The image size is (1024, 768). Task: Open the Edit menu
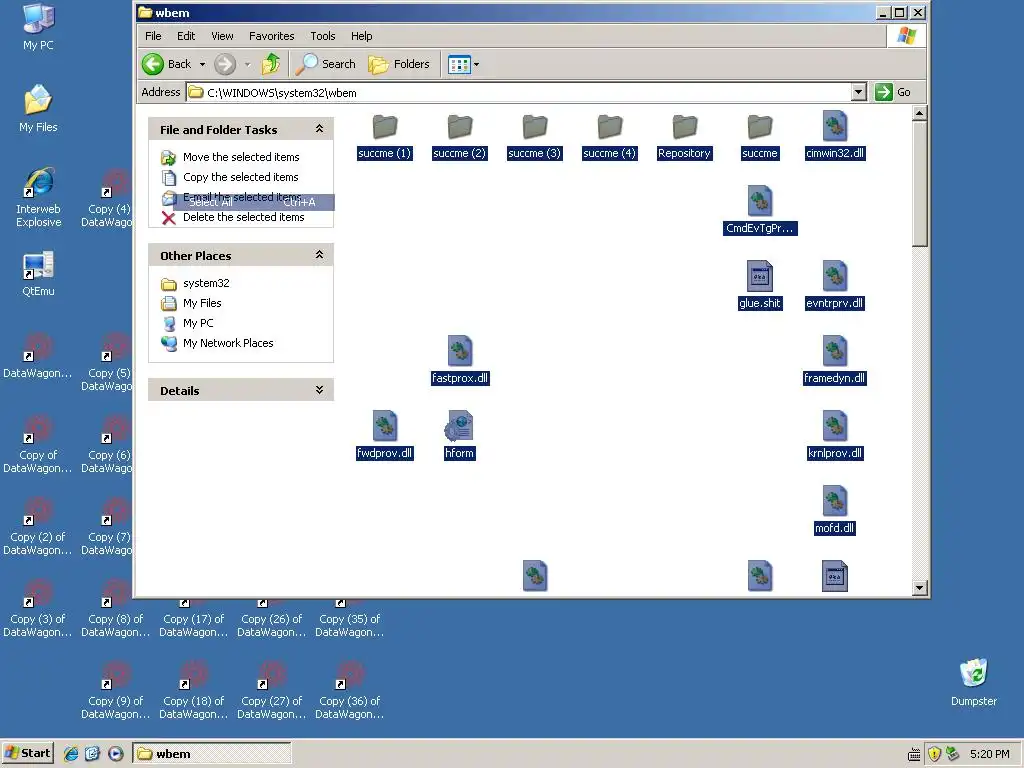(186, 36)
